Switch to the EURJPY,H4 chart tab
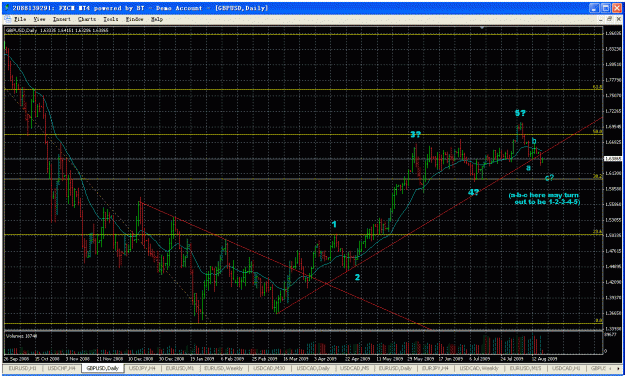Viewport: 625px width, 376px height. (435, 368)
